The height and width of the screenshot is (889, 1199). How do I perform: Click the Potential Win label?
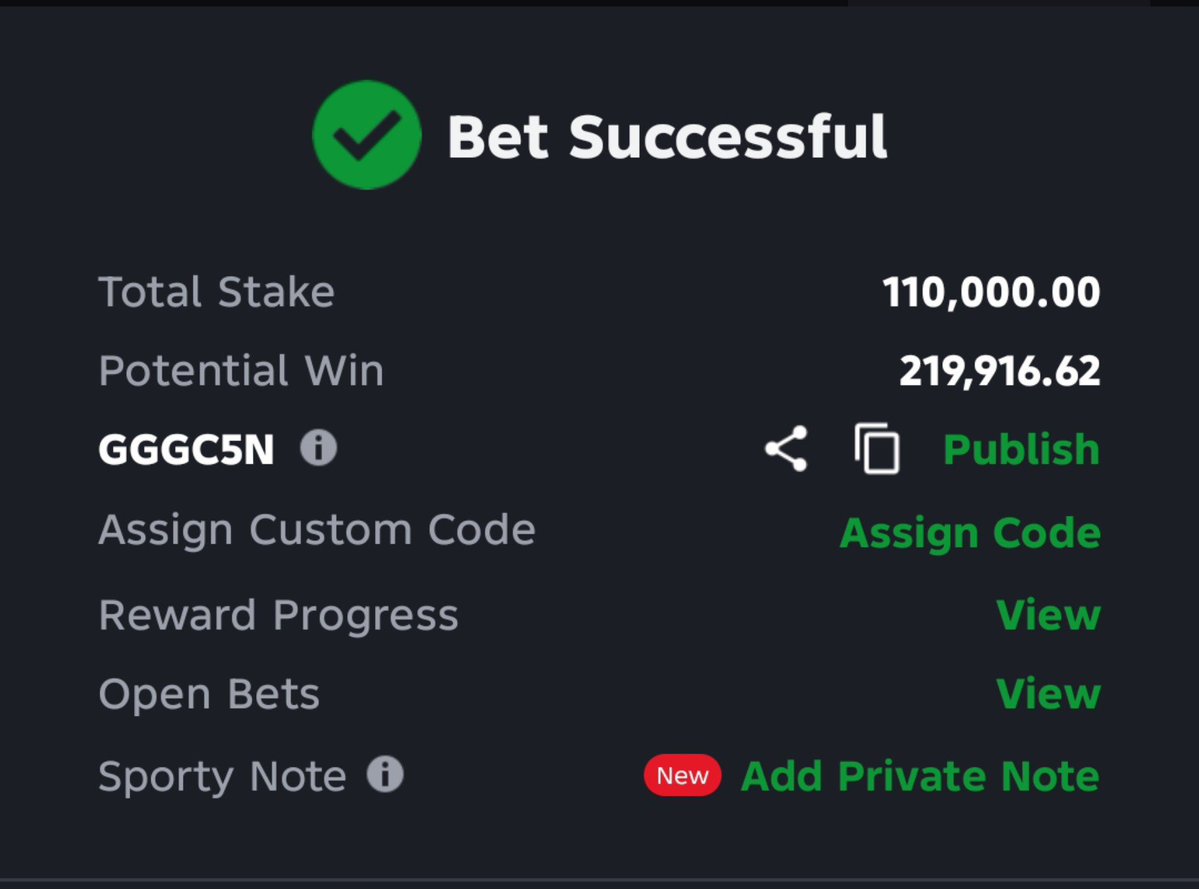241,371
